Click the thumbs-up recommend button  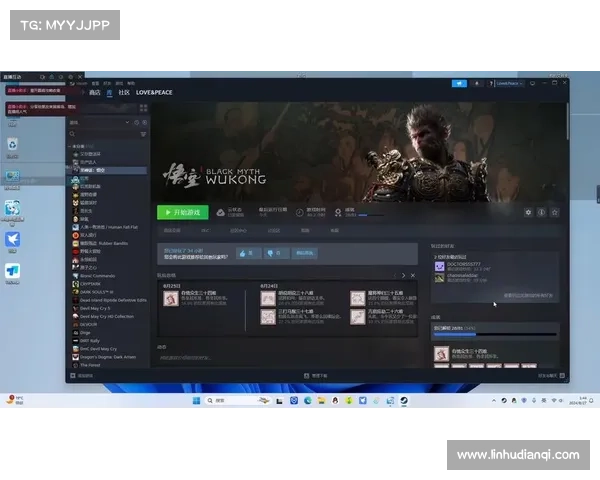click(248, 253)
